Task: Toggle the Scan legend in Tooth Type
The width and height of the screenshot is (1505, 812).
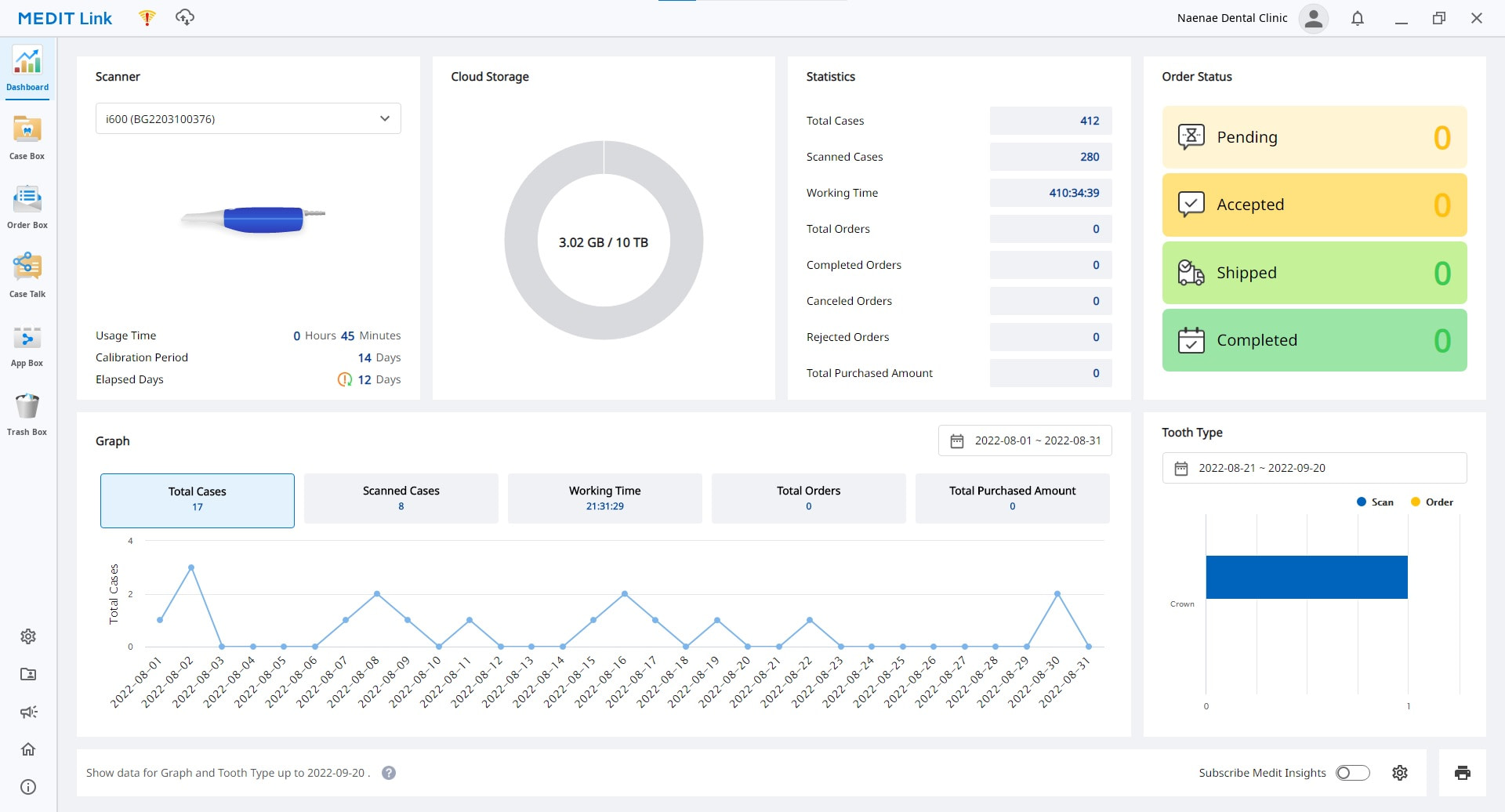Action: point(1375,502)
